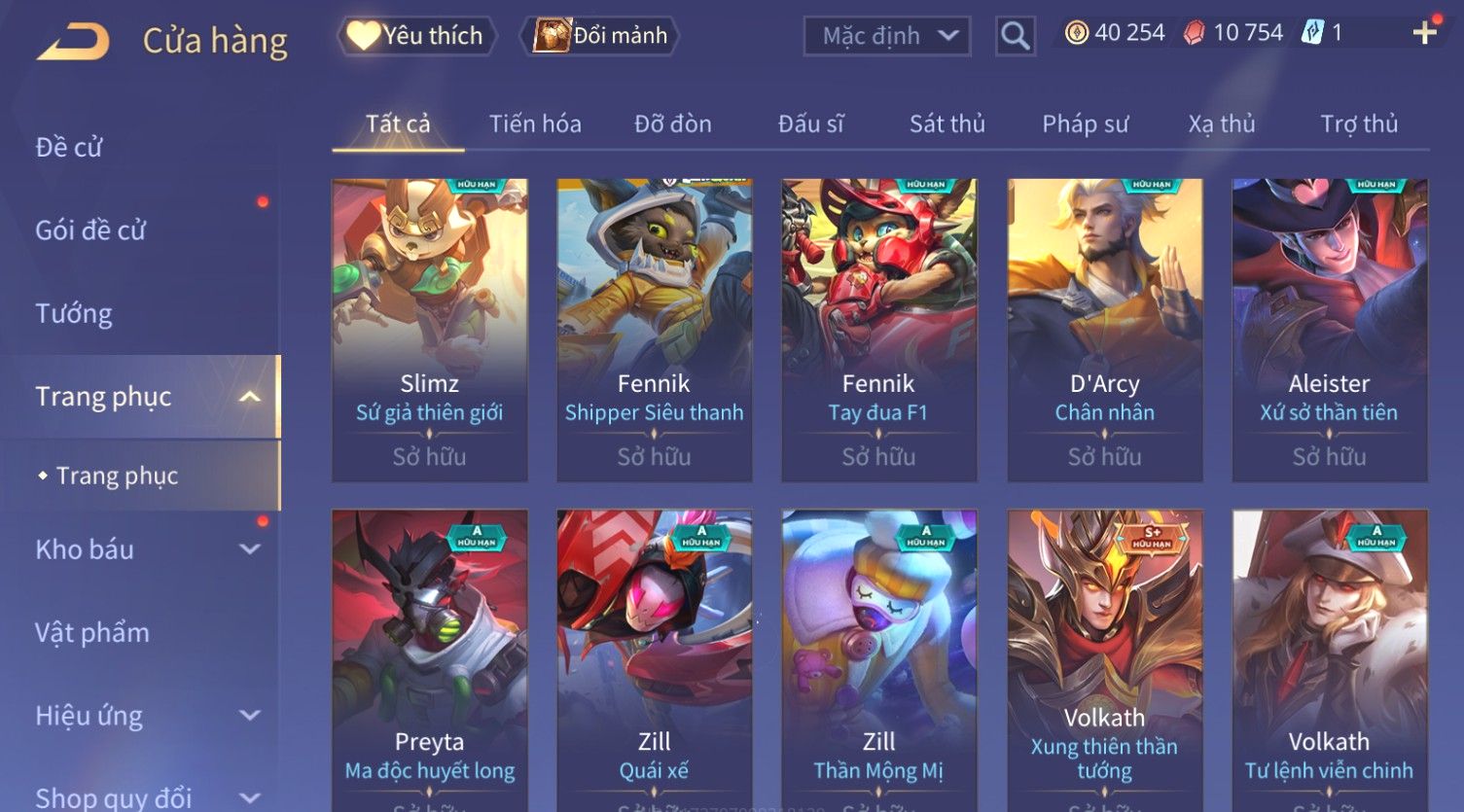
Task: Open Đổi mảnh fragment exchange
Action: 600,36
